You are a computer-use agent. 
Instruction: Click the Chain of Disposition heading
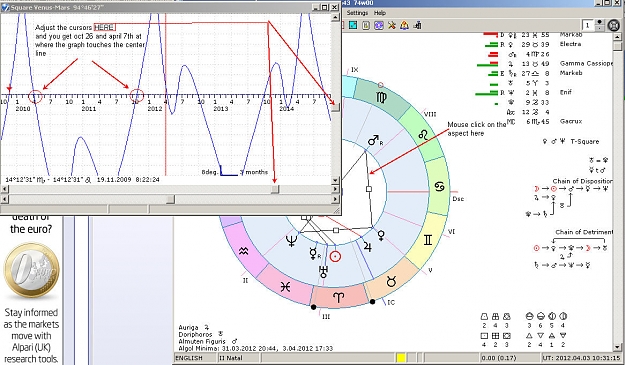582,181
